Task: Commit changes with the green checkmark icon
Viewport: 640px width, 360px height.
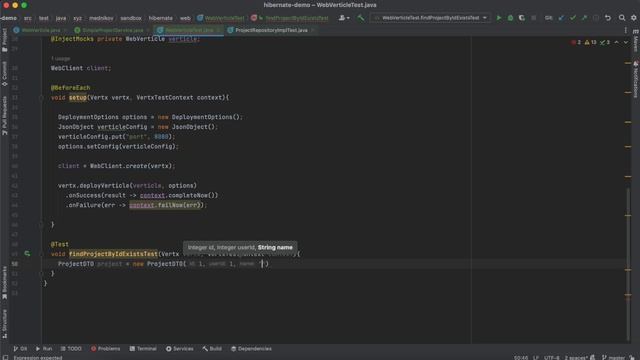Action: point(573,18)
